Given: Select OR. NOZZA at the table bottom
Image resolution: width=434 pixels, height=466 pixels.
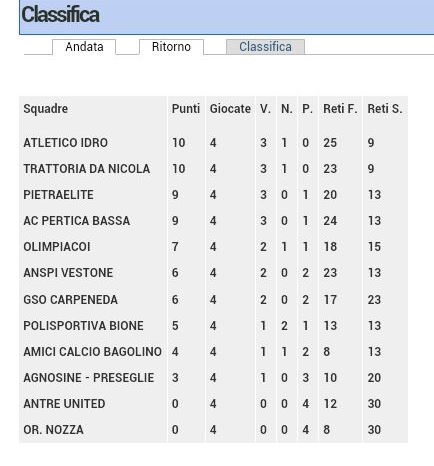Looking at the screenshot, I should tap(53, 430).
